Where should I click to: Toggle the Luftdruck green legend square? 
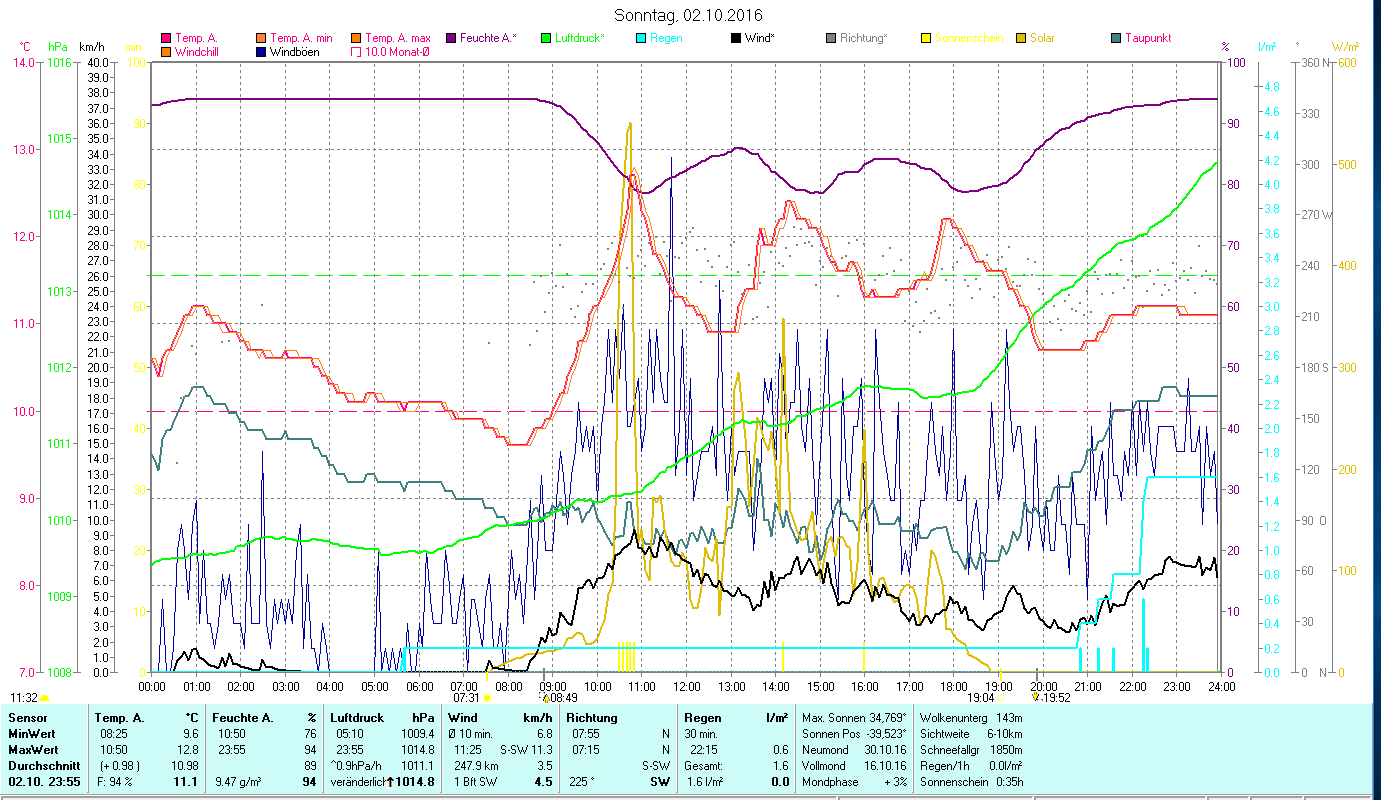point(546,39)
